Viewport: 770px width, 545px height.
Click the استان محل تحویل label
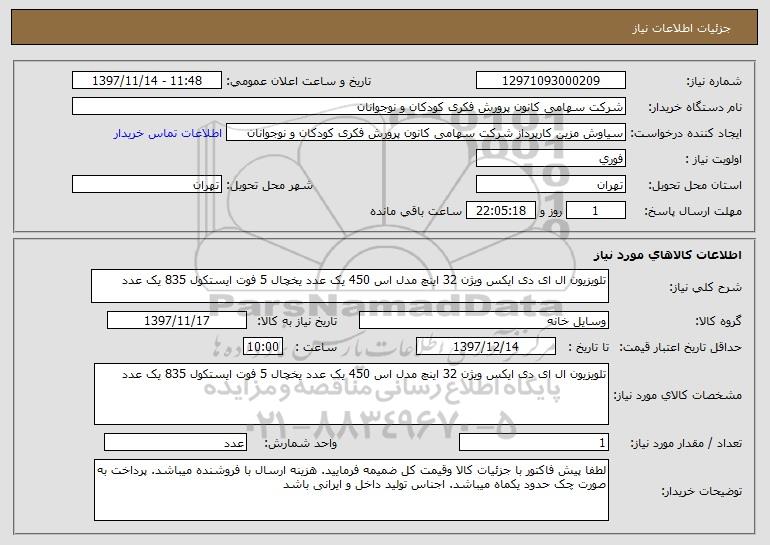(695, 186)
